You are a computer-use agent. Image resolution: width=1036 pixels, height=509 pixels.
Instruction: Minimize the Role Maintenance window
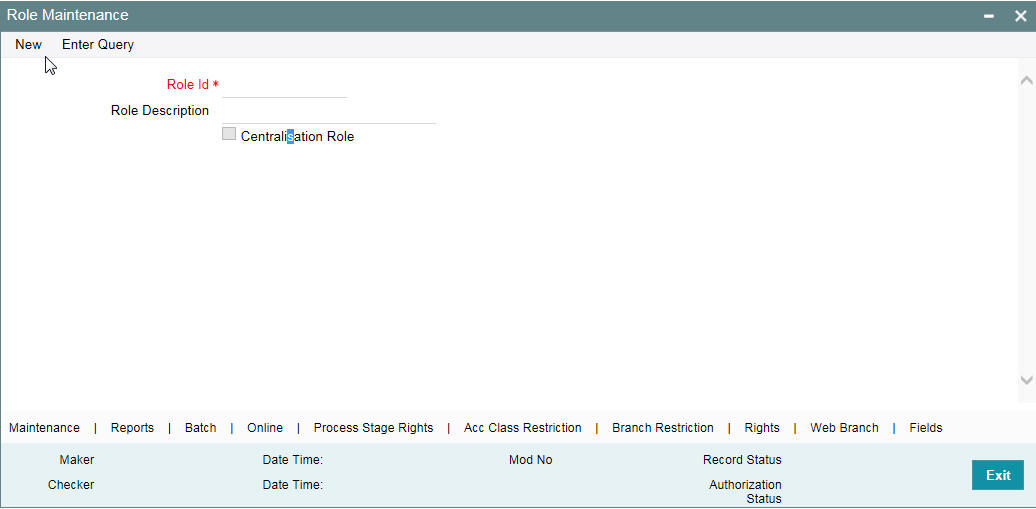989,17
